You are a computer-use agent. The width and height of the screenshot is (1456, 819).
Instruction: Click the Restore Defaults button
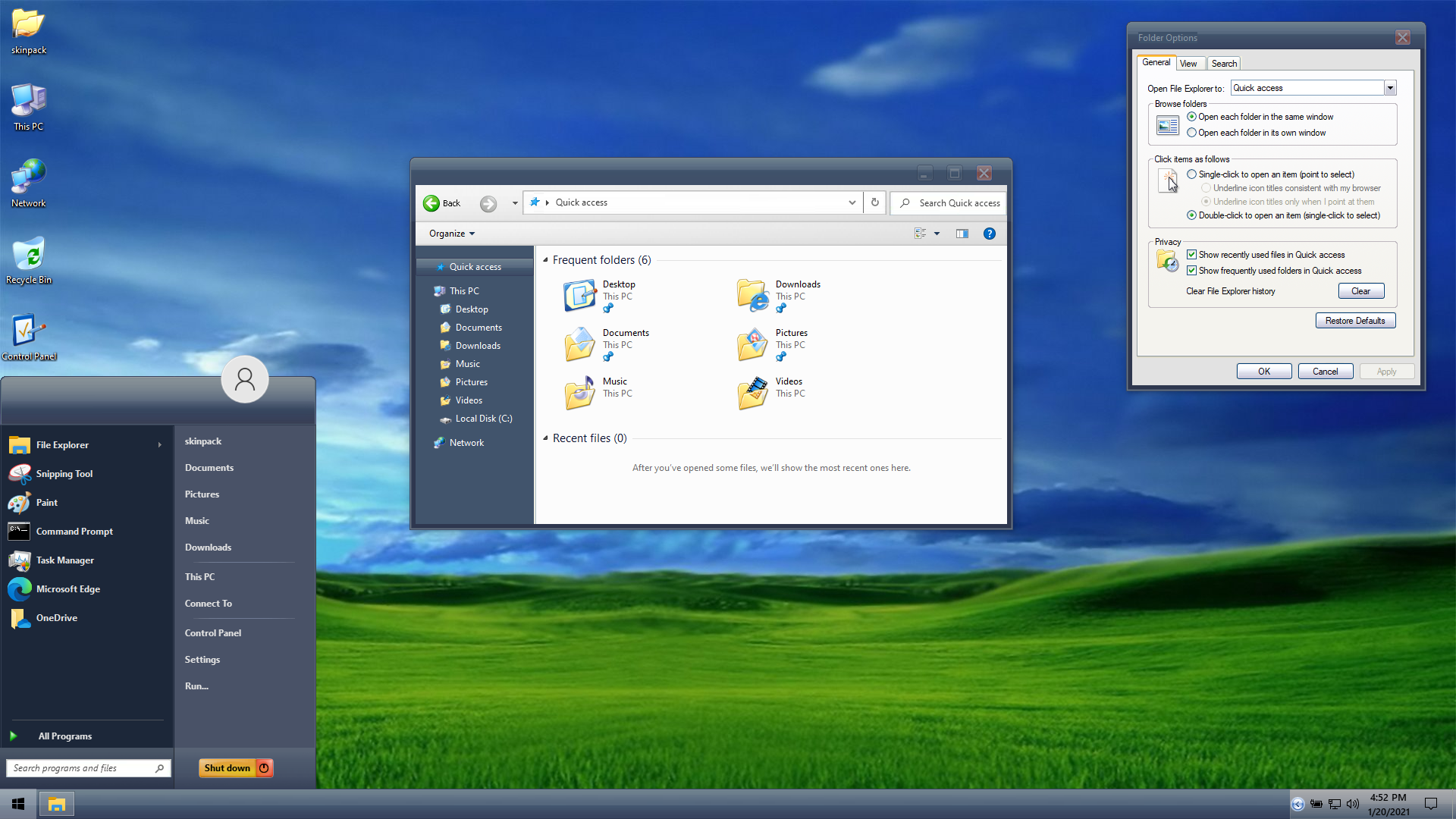(x=1354, y=321)
